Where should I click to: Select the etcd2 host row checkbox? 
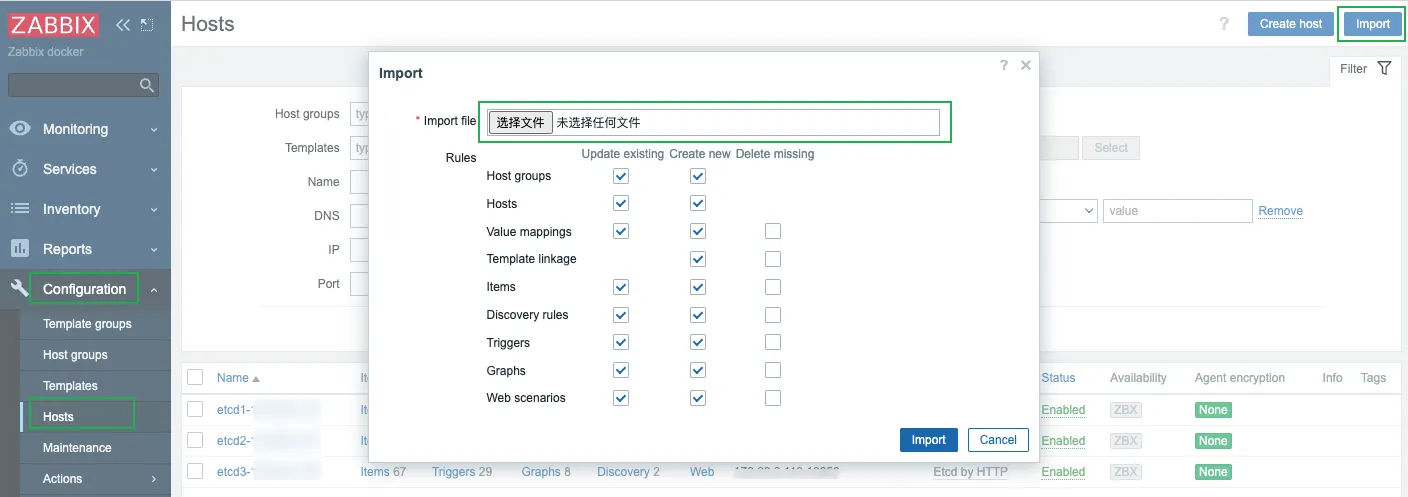(195, 440)
